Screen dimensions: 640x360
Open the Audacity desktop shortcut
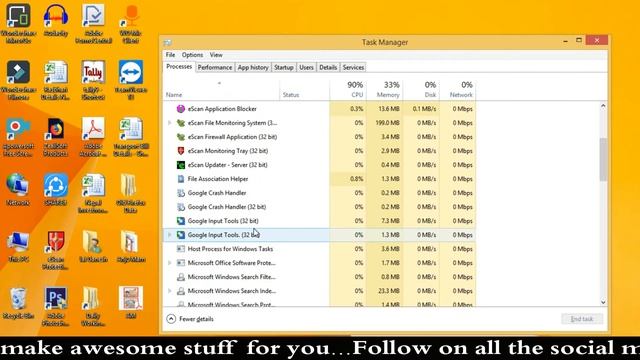coord(56,20)
